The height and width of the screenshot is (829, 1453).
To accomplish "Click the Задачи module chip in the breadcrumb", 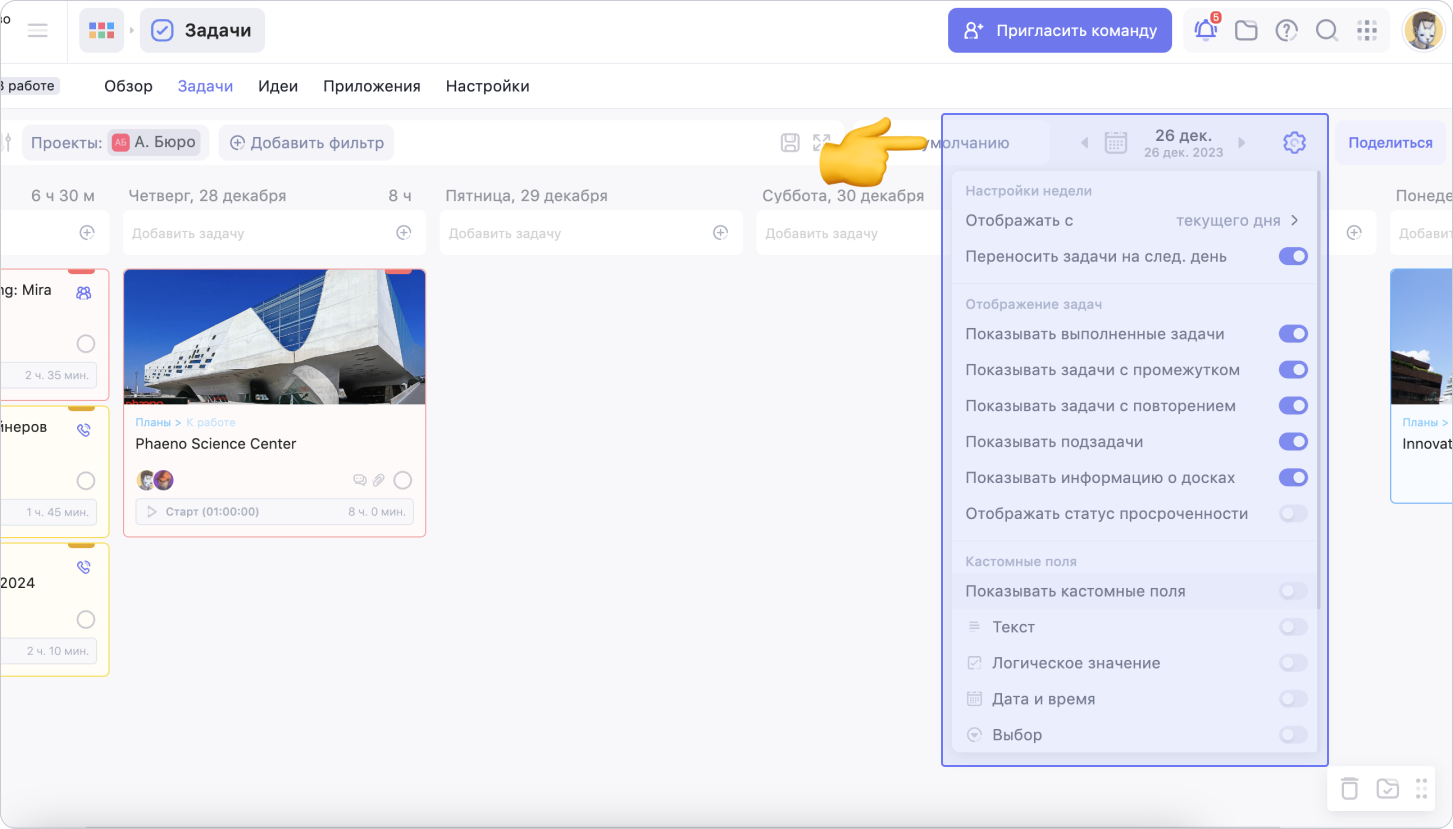I will 202,31.
